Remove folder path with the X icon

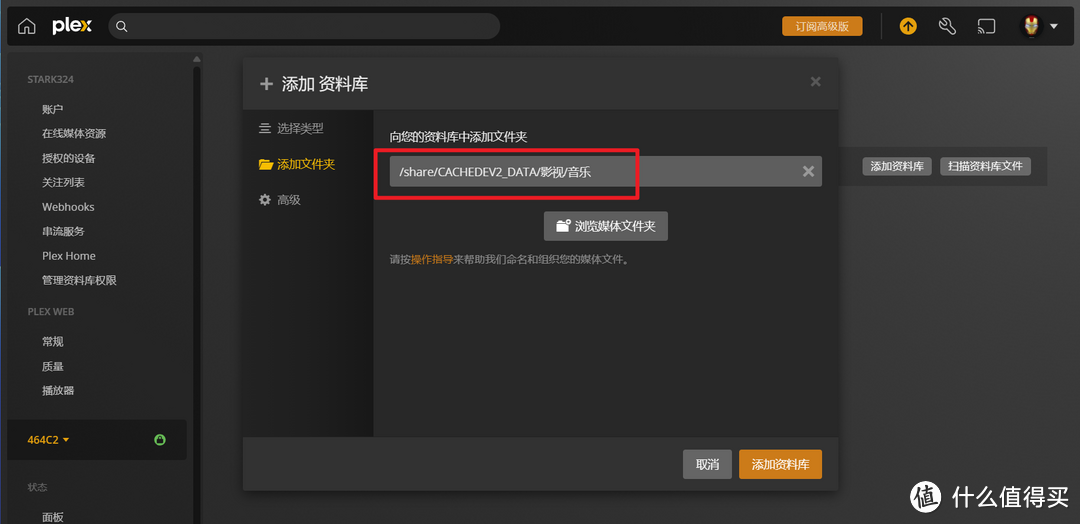809,171
